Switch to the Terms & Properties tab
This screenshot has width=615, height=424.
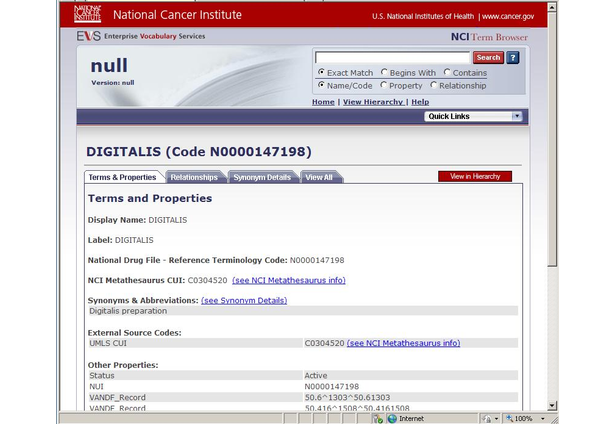[x=122, y=177]
